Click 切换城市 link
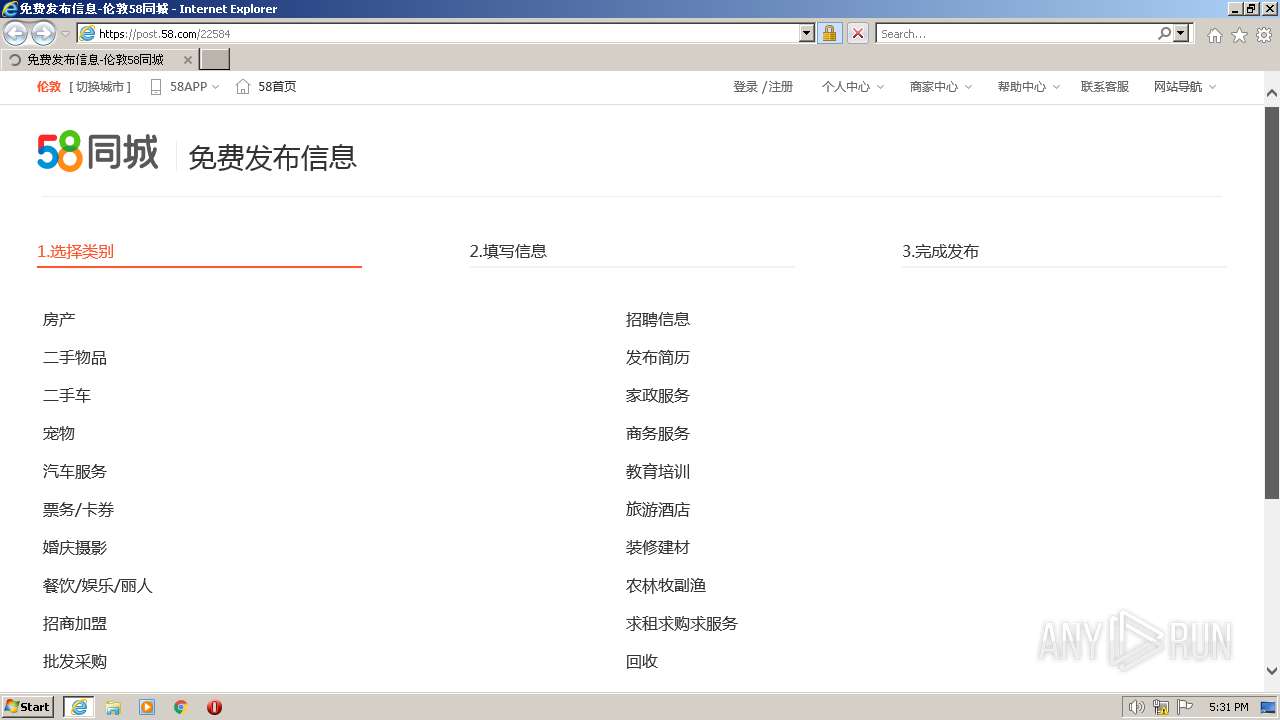Image resolution: width=1280 pixels, height=720 pixels. pos(100,87)
